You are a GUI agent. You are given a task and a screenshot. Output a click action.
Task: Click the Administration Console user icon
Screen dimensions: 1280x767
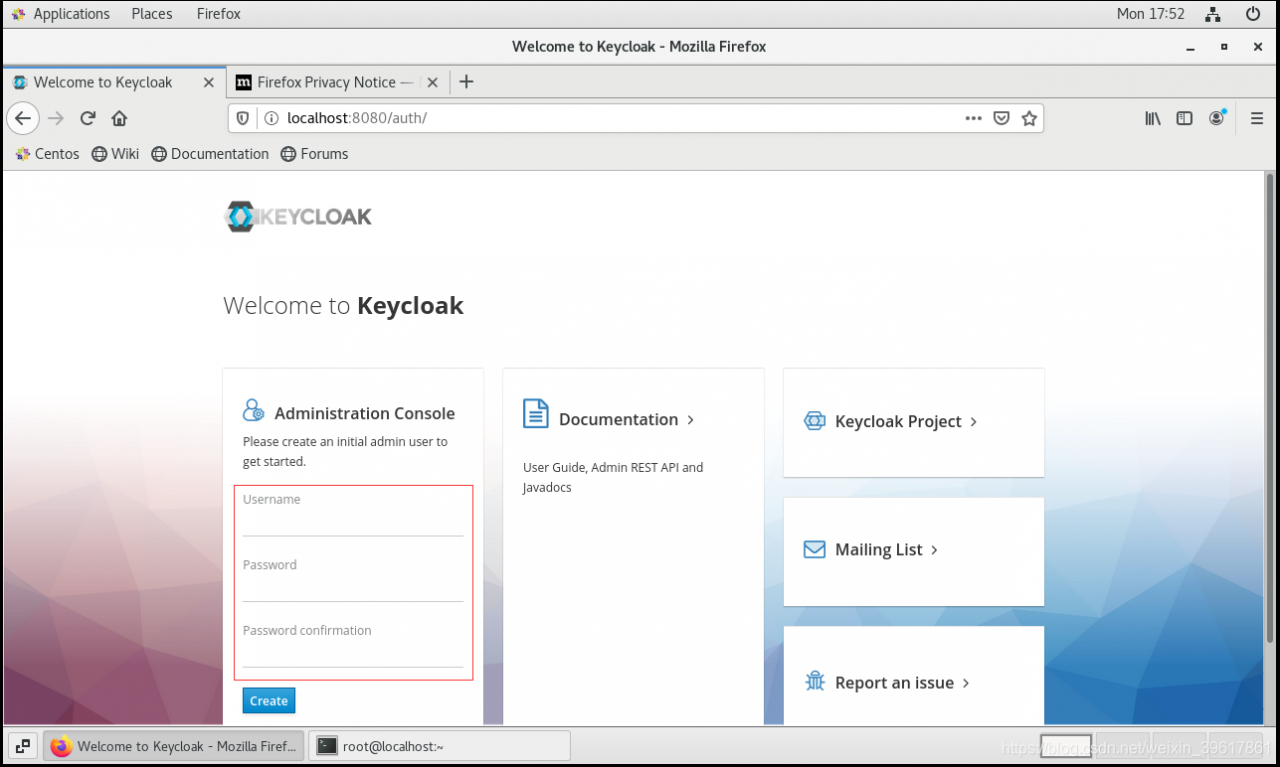point(253,410)
